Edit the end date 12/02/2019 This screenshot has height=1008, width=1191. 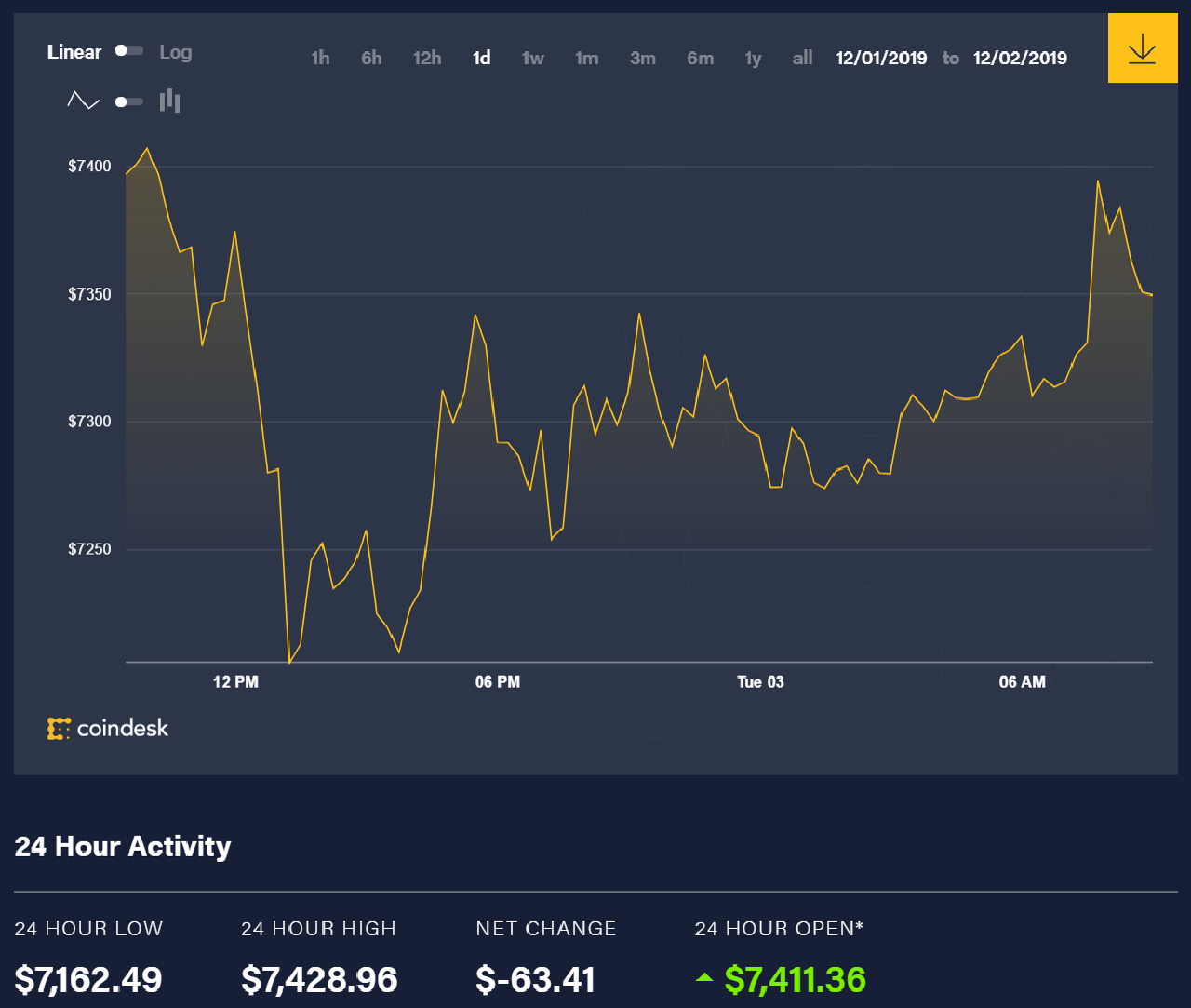point(1020,58)
